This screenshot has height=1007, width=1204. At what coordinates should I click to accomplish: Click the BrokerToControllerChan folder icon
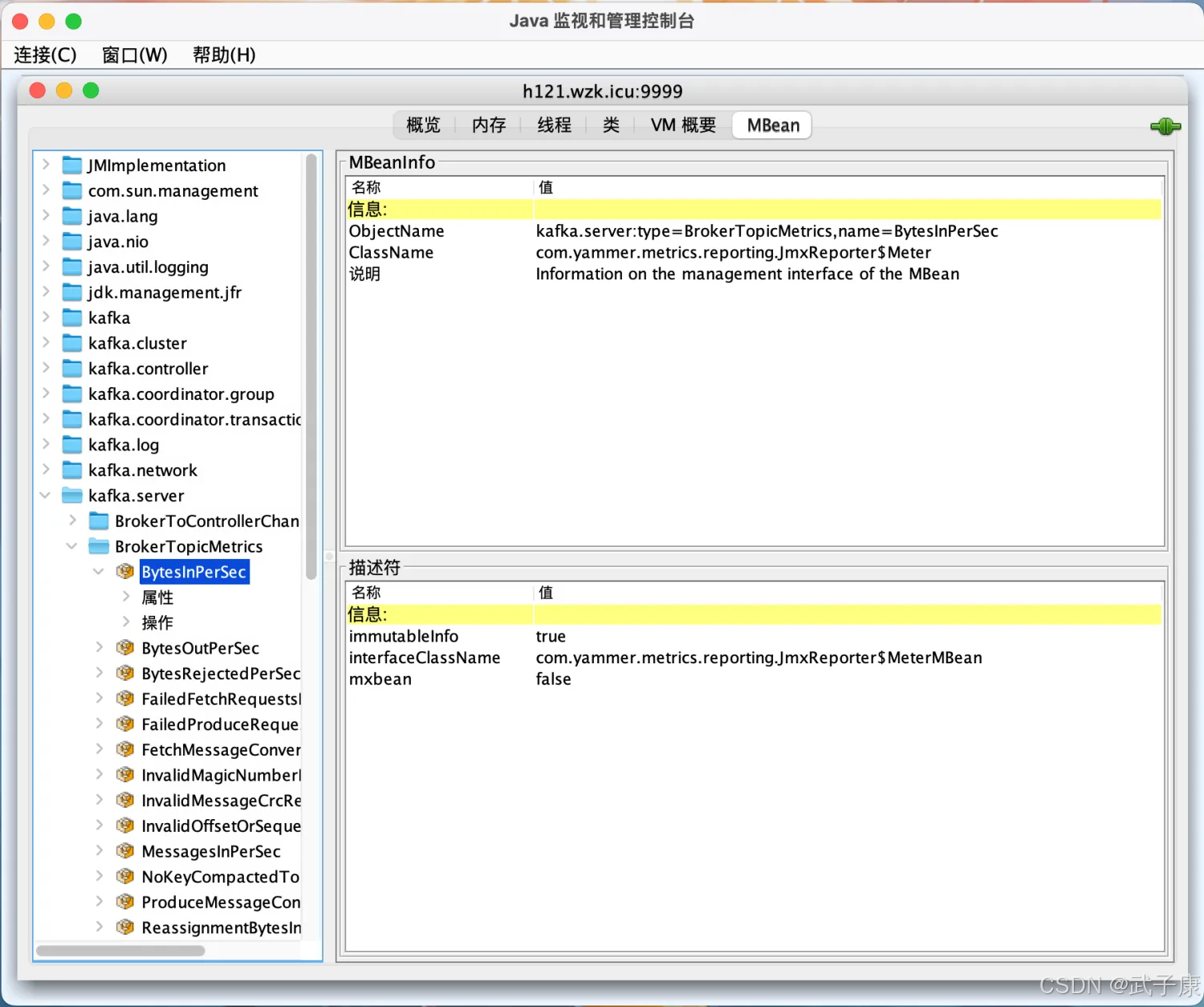(x=99, y=521)
